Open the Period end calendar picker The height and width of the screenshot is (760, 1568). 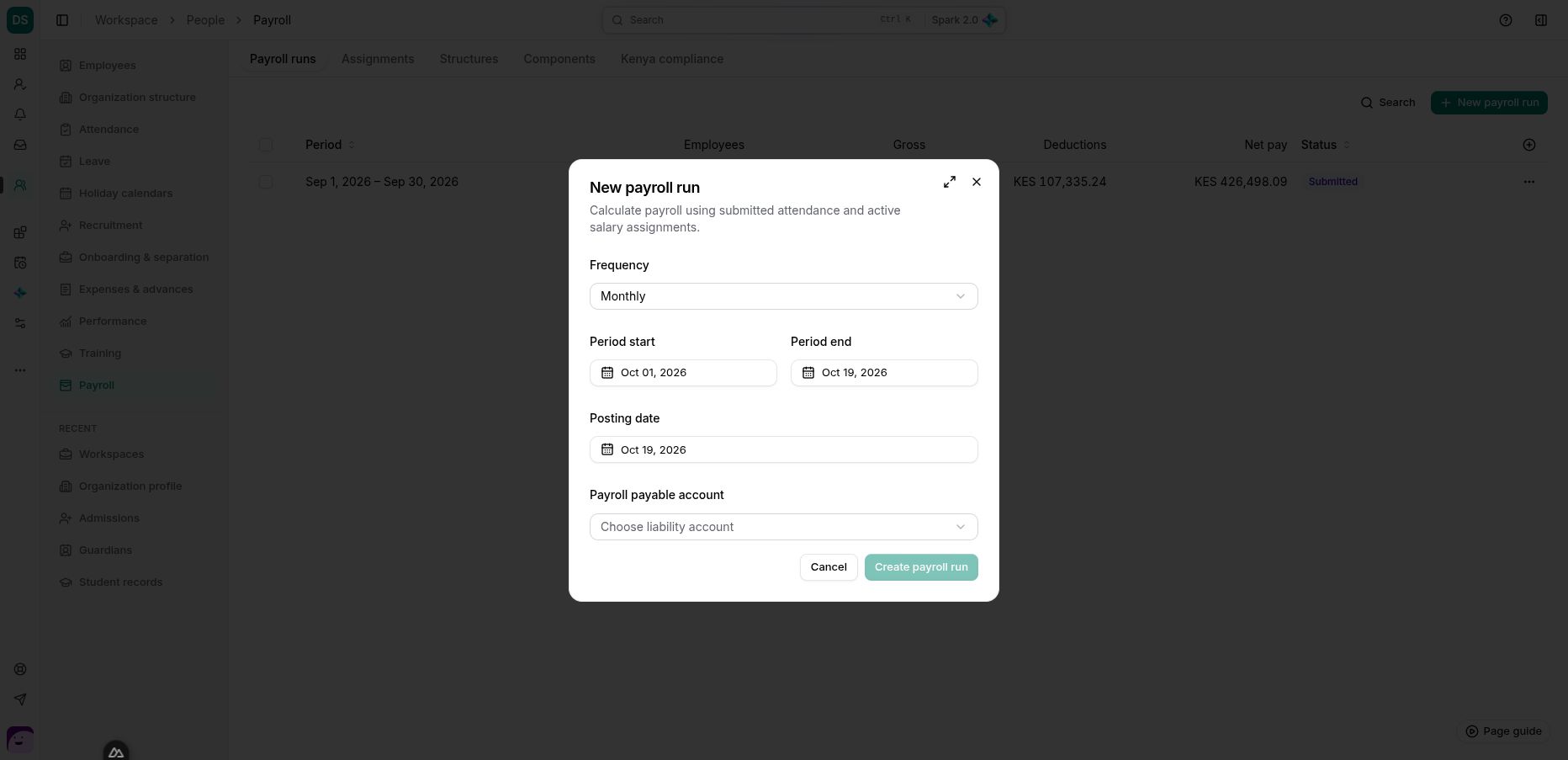pos(884,373)
